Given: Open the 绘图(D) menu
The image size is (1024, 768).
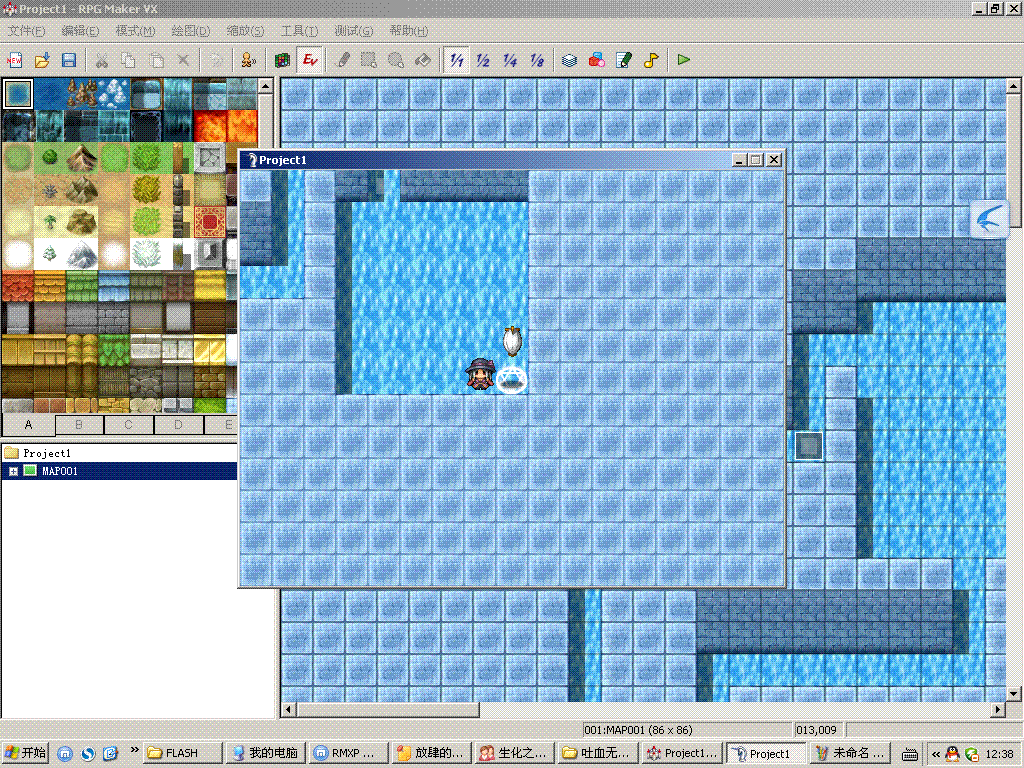Looking at the screenshot, I should point(191,31).
